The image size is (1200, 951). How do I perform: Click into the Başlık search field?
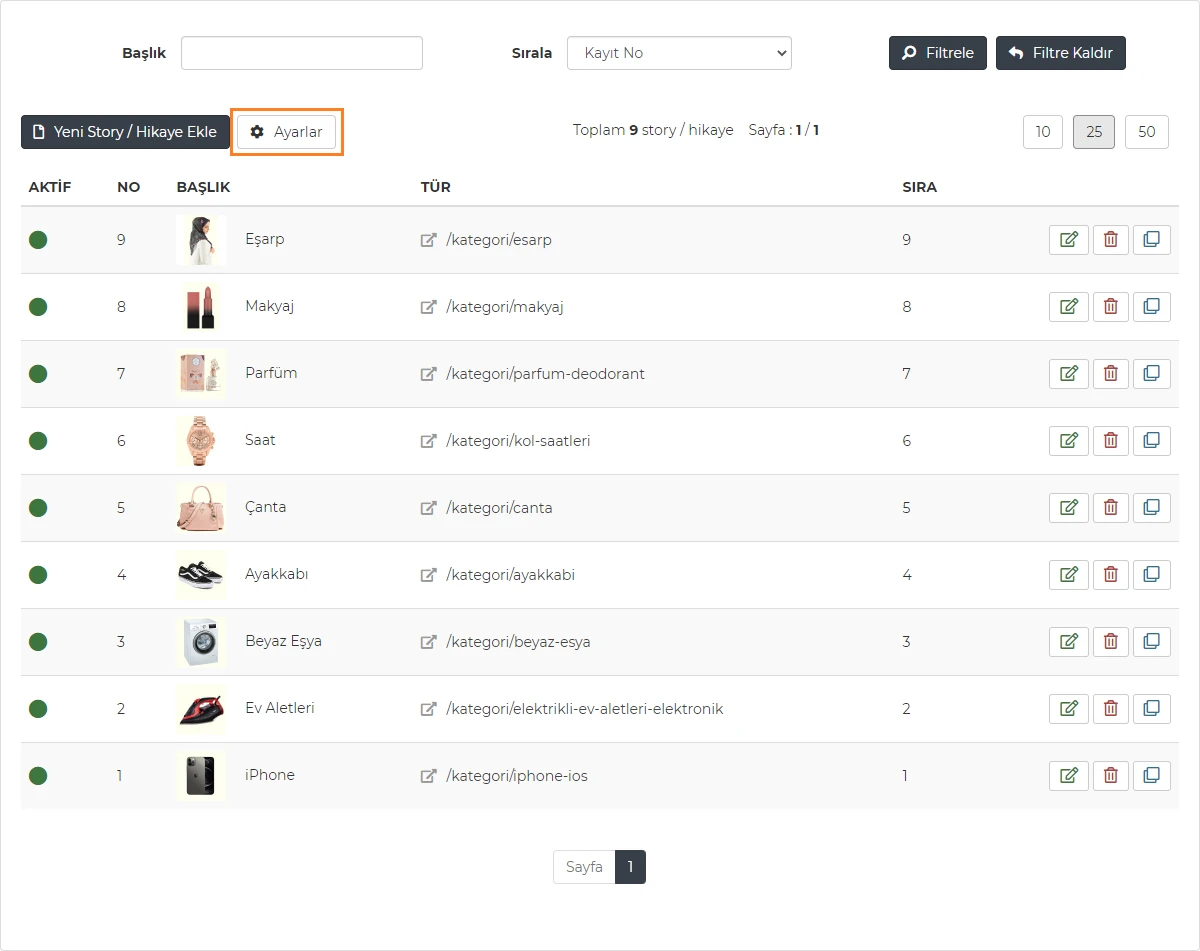tap(301, 53)
